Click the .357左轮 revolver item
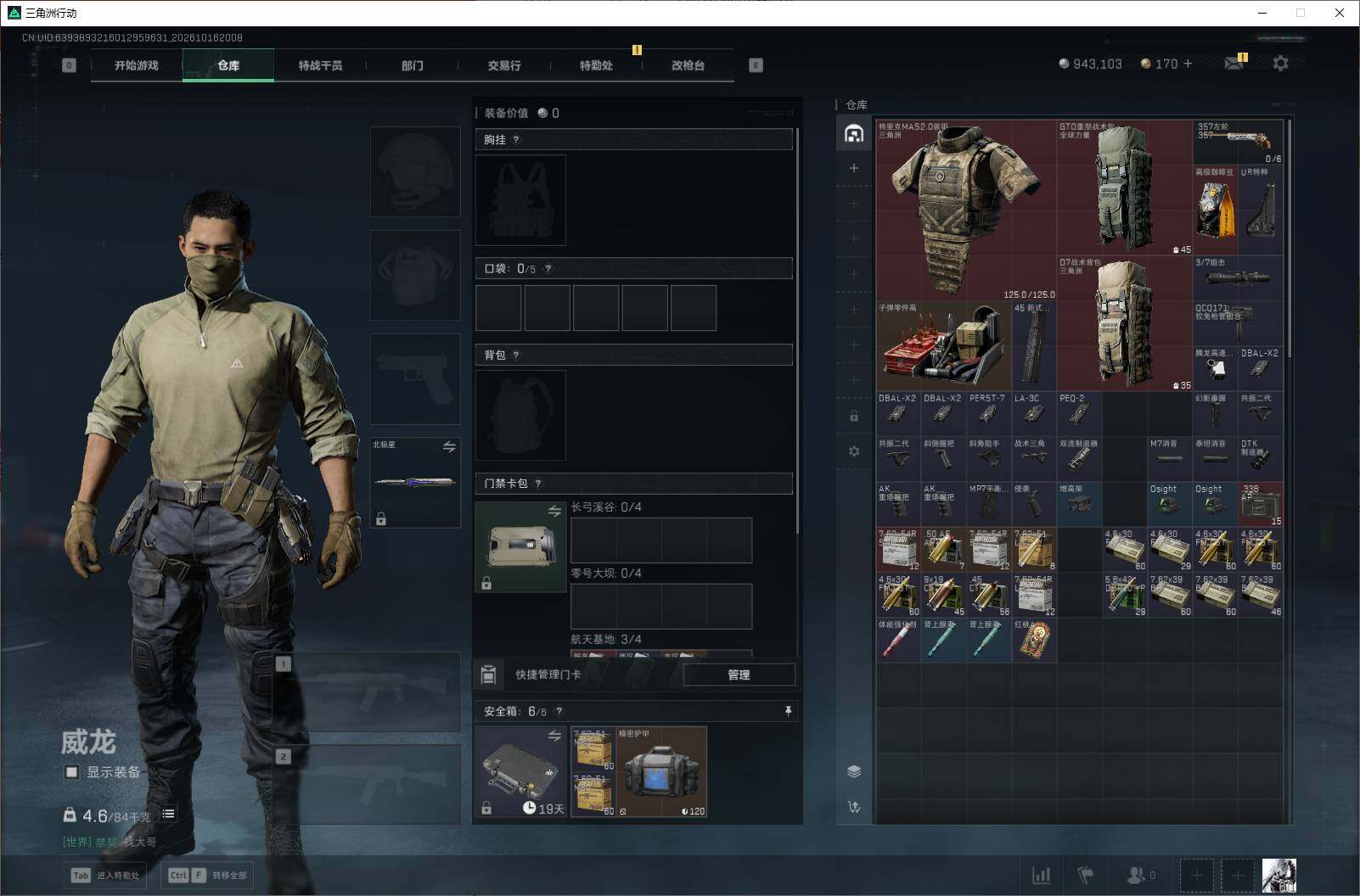1360x896 pixels. click(1238, 143)
